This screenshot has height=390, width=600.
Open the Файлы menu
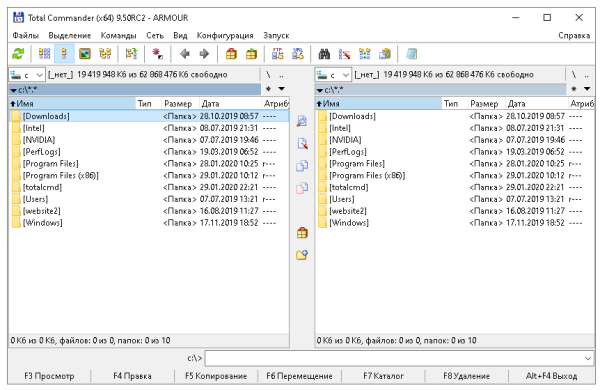click(x=25, y=36)
